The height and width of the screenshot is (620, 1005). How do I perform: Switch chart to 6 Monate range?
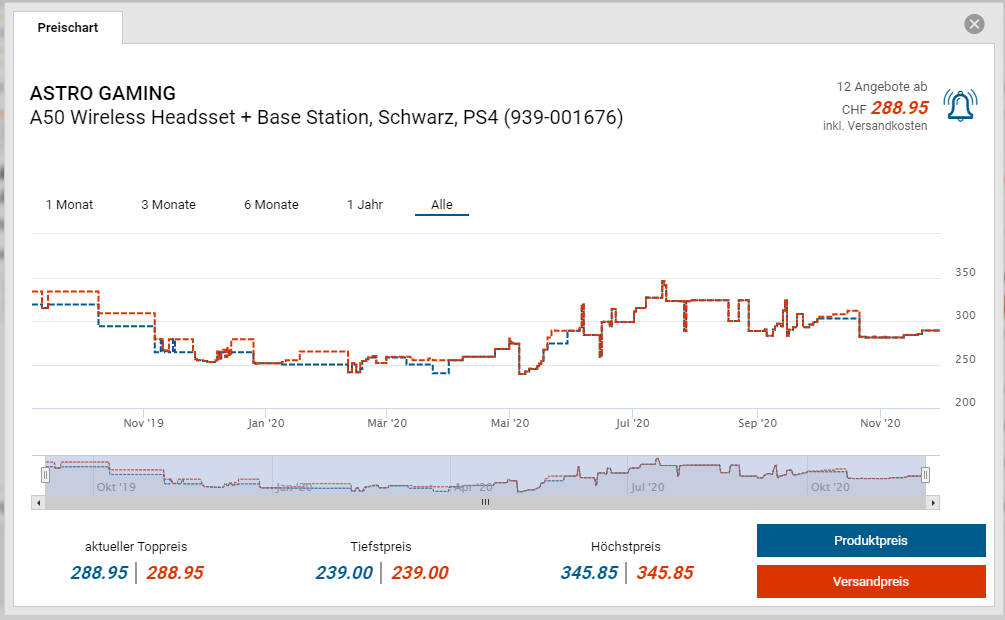click(271, 205)
